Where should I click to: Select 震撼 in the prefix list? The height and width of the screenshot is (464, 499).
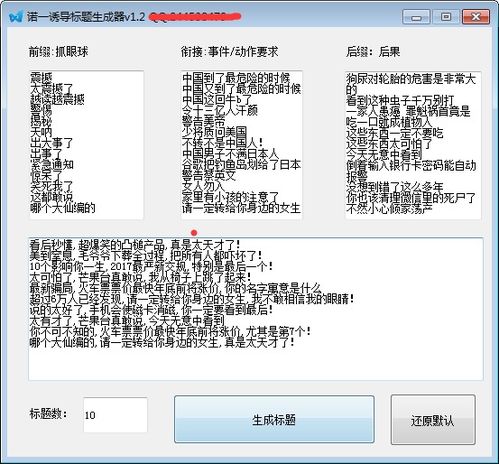[x=41, y=78]
